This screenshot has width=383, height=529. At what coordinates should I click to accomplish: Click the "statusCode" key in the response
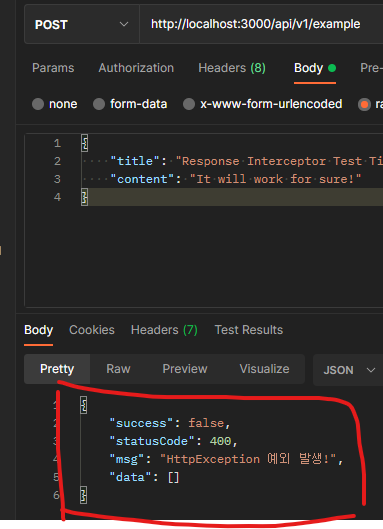152,441
